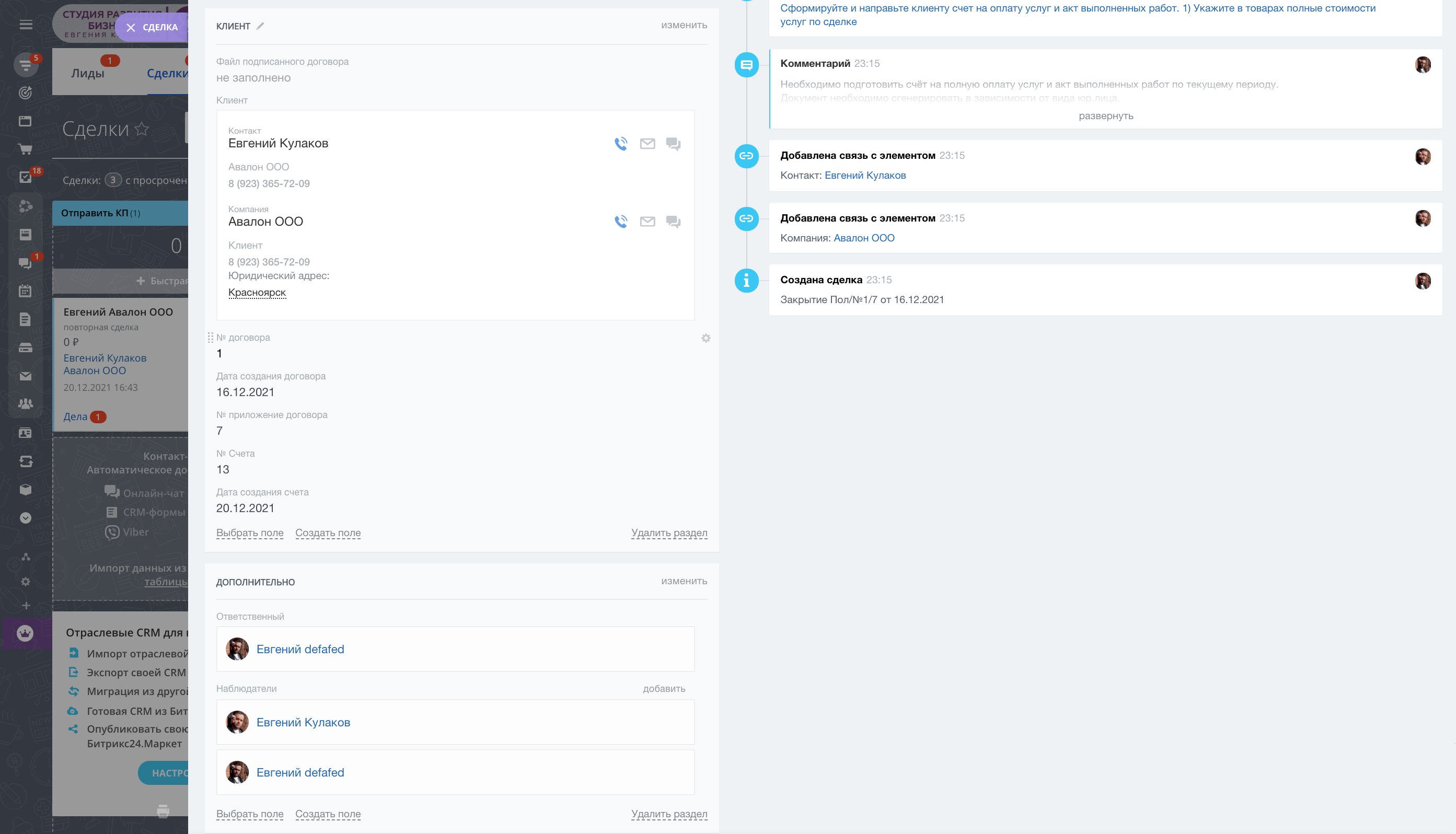Expand the comment with развернуть
This screenshot has width=1456, height=834.
point(1105,115)
